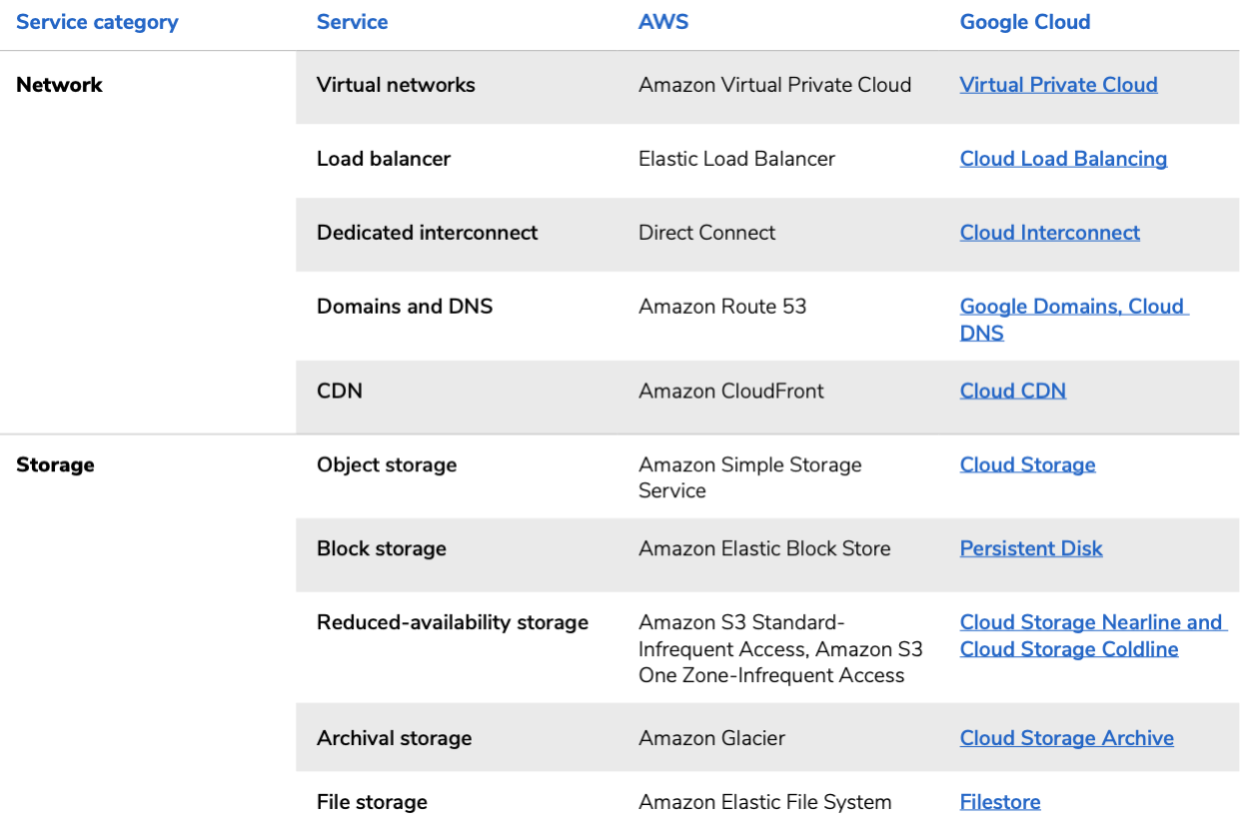This screenshot has height=816, width=1244.
Task: Open the Cloud Storage link
Action: pyautogui.click(x=1027, y=465)
